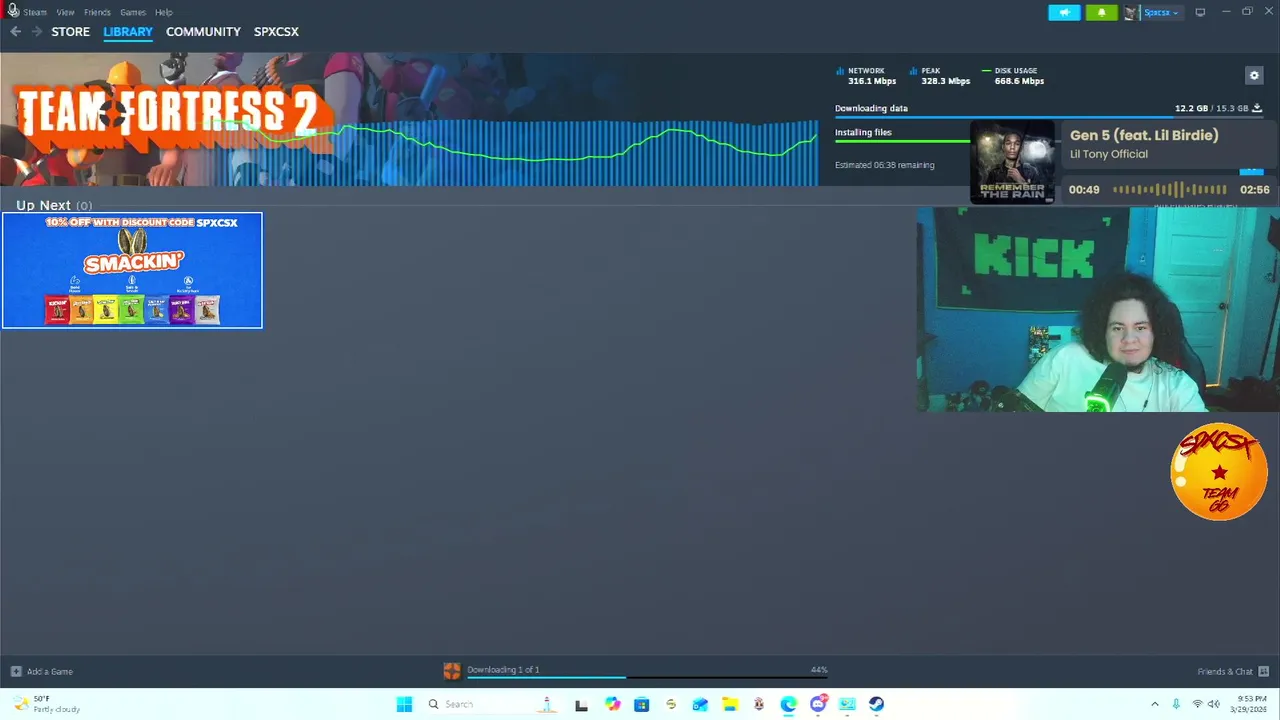Screen dimensions: 1280x720
Task: Open Downloading 1 of 1 status
Action: coord(503,669)
